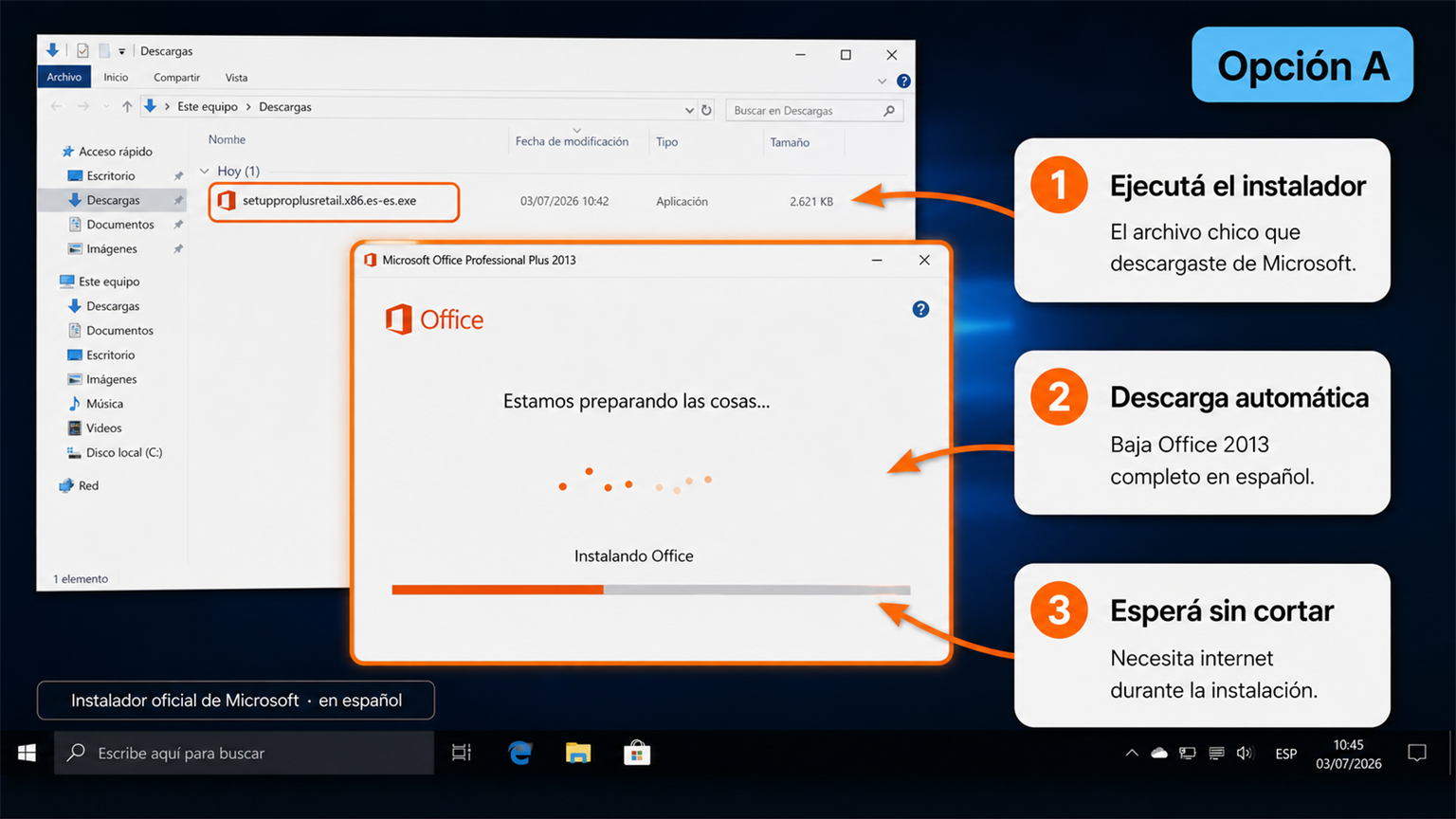Image resolution: width=1456 pixels, height=819 pixels.
Task: Open the Videos folder
Action: [104, 428]
